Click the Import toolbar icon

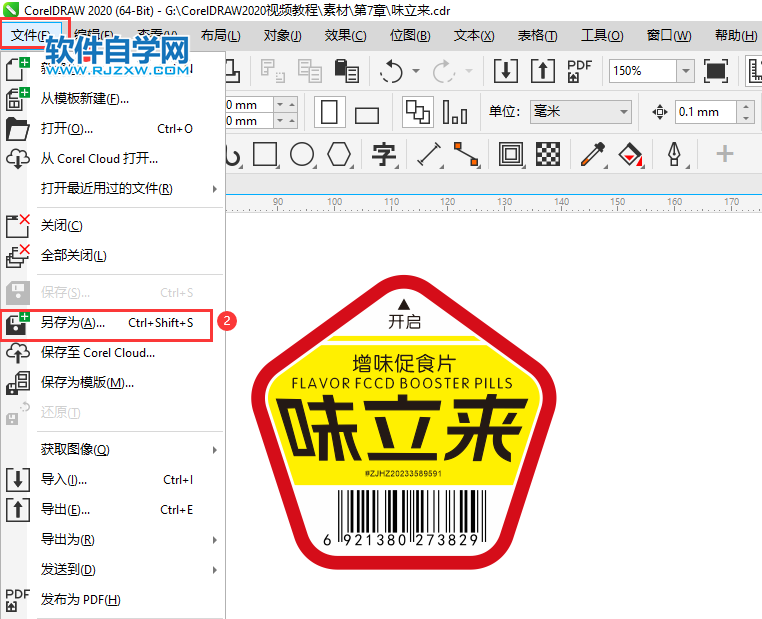click(x=506, y=71)
